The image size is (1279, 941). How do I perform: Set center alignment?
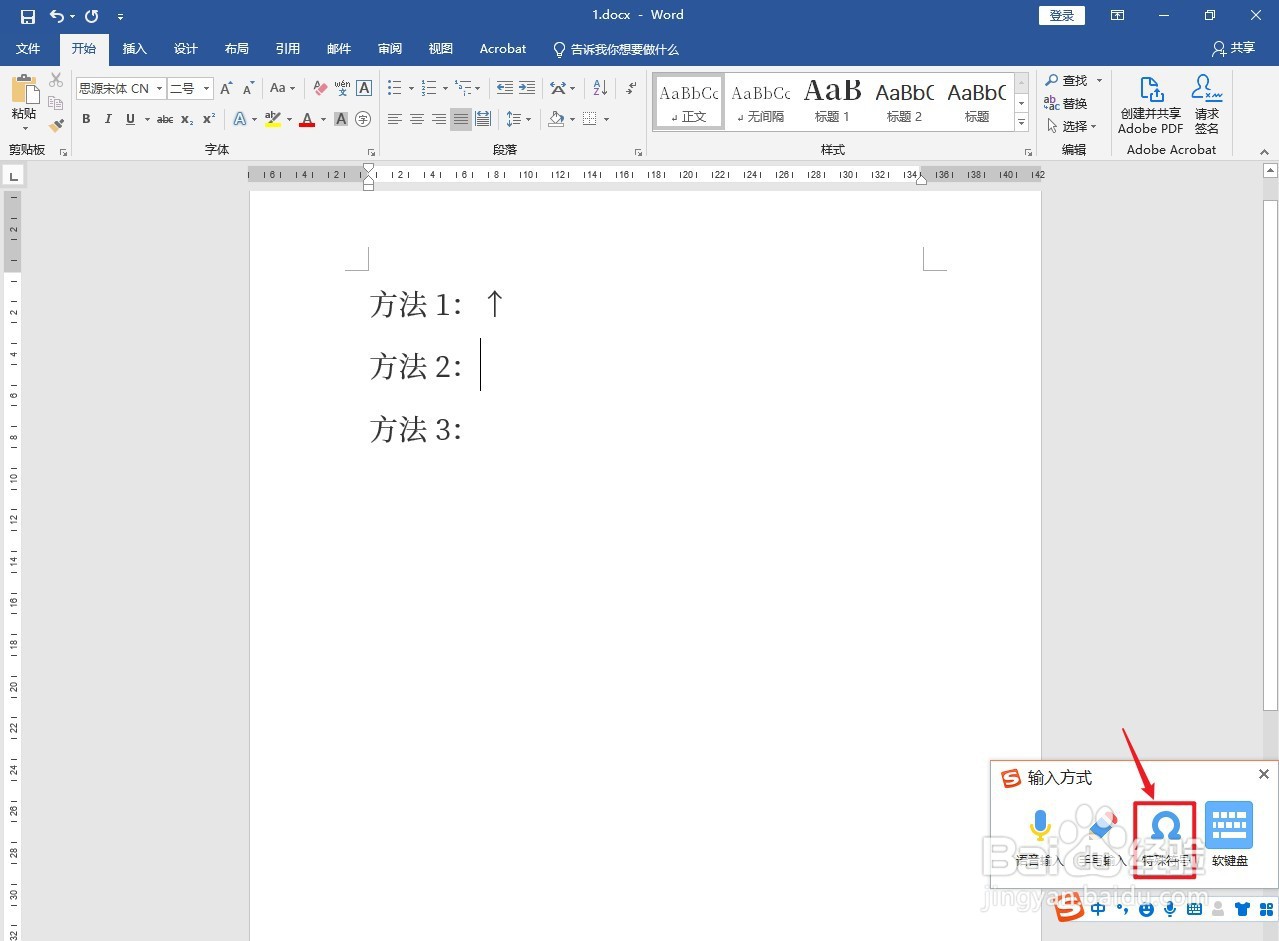417,119
